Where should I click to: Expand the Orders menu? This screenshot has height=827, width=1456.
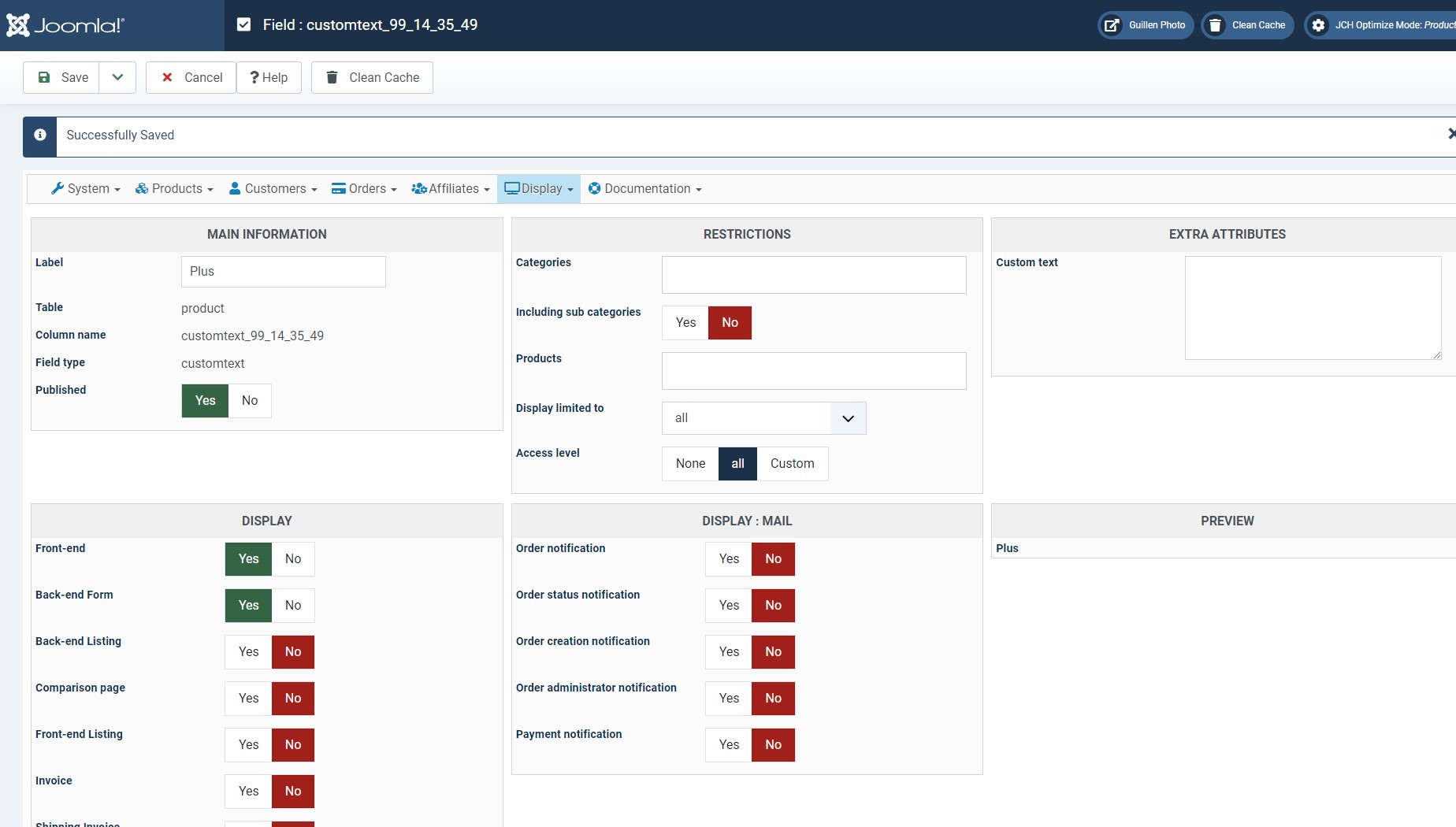tap(364, 189)
